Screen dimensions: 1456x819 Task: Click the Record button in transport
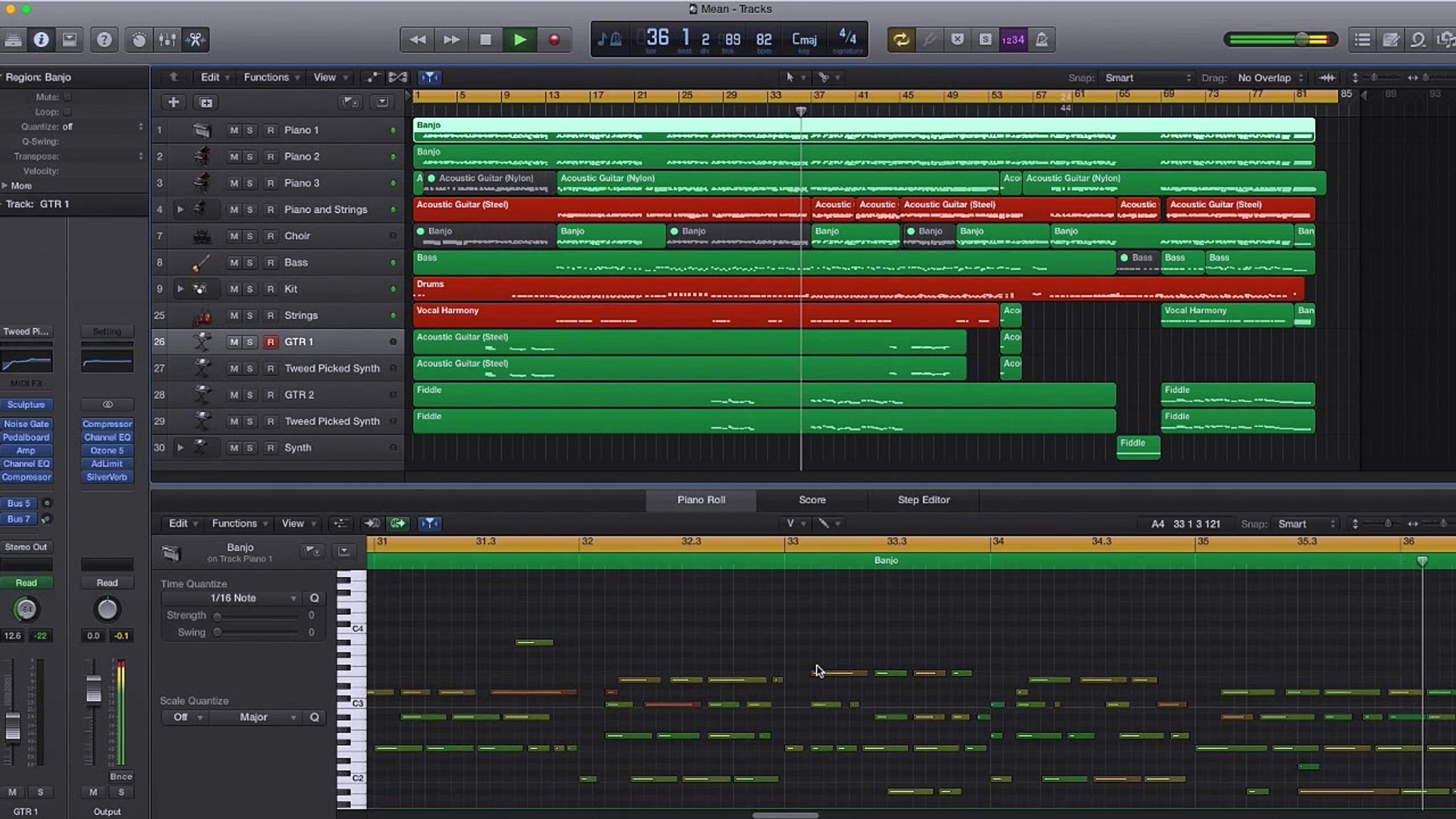pyautogui.click(x=554, y=39)
